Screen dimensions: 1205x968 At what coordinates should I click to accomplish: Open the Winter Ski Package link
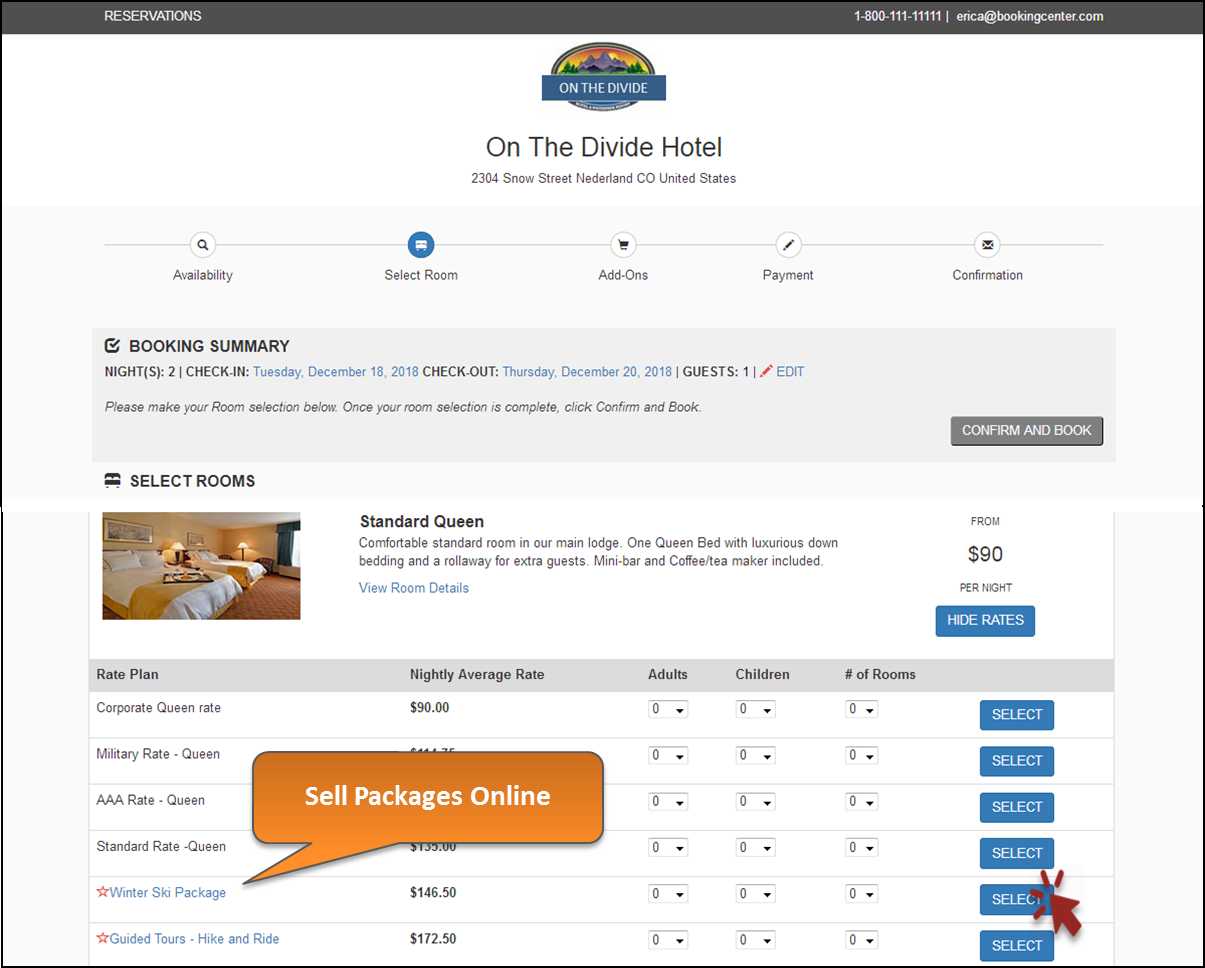[168, 892]
